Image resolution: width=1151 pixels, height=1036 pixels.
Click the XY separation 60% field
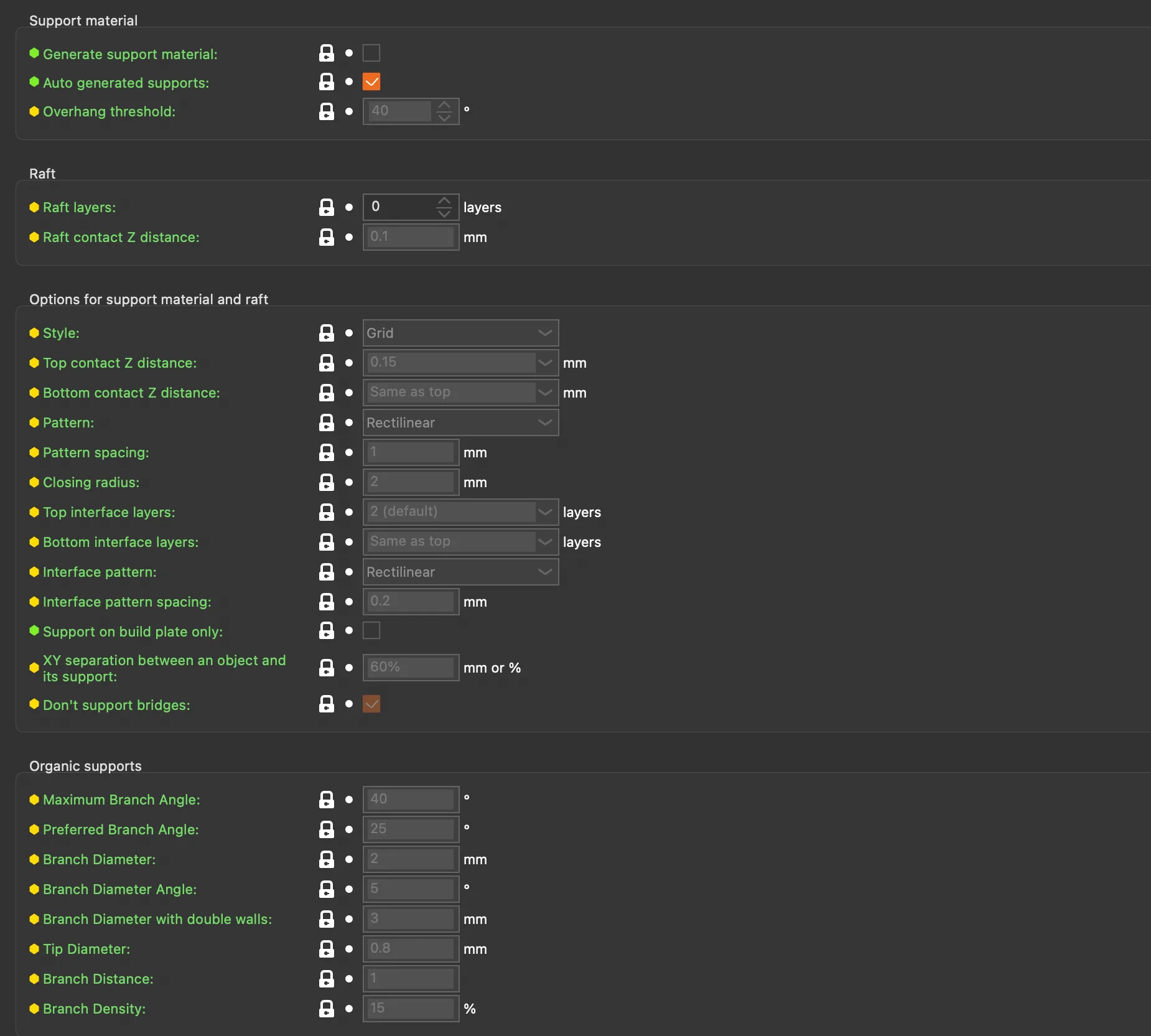pyautogui.click(x=411, y=668)
